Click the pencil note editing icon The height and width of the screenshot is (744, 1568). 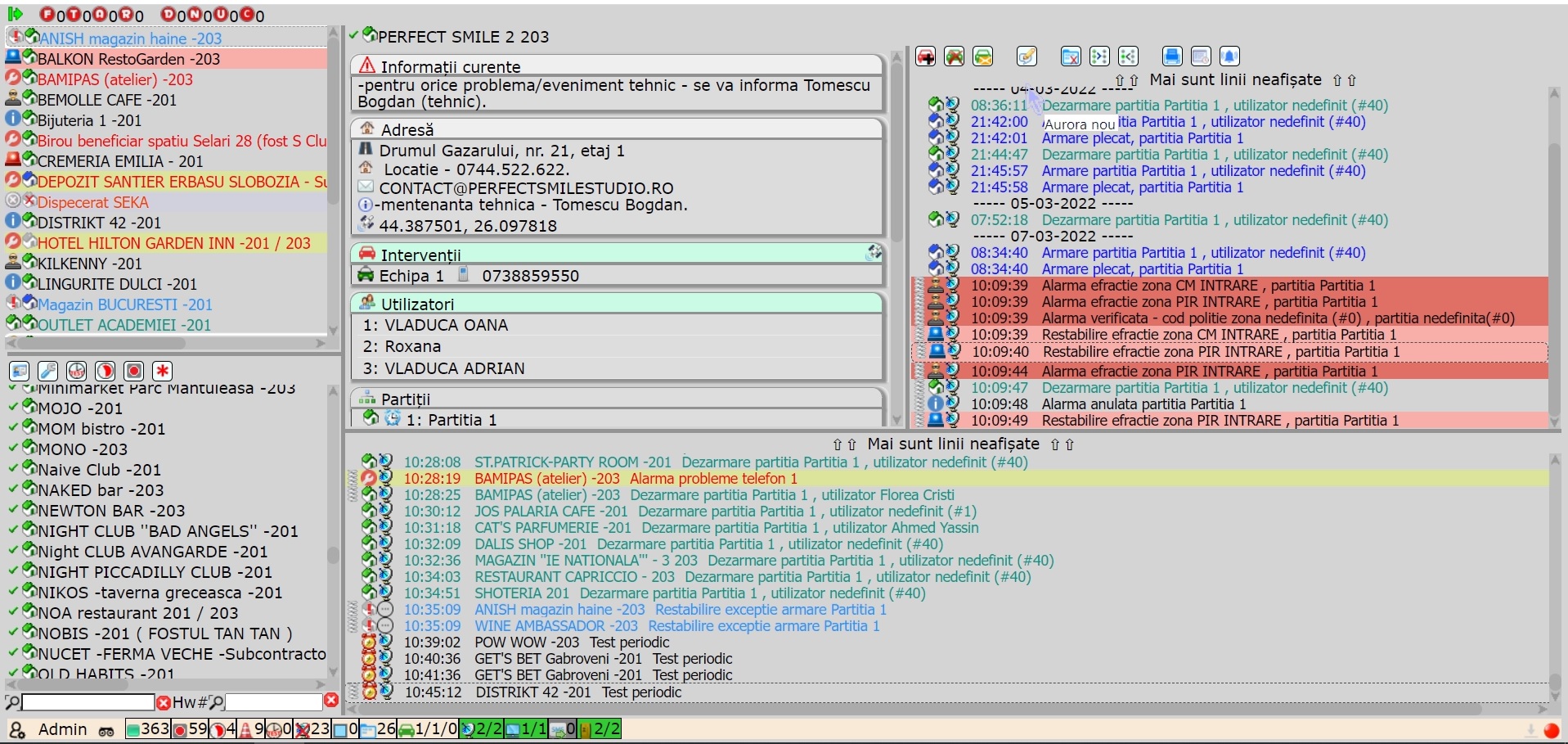(1027, 56)
